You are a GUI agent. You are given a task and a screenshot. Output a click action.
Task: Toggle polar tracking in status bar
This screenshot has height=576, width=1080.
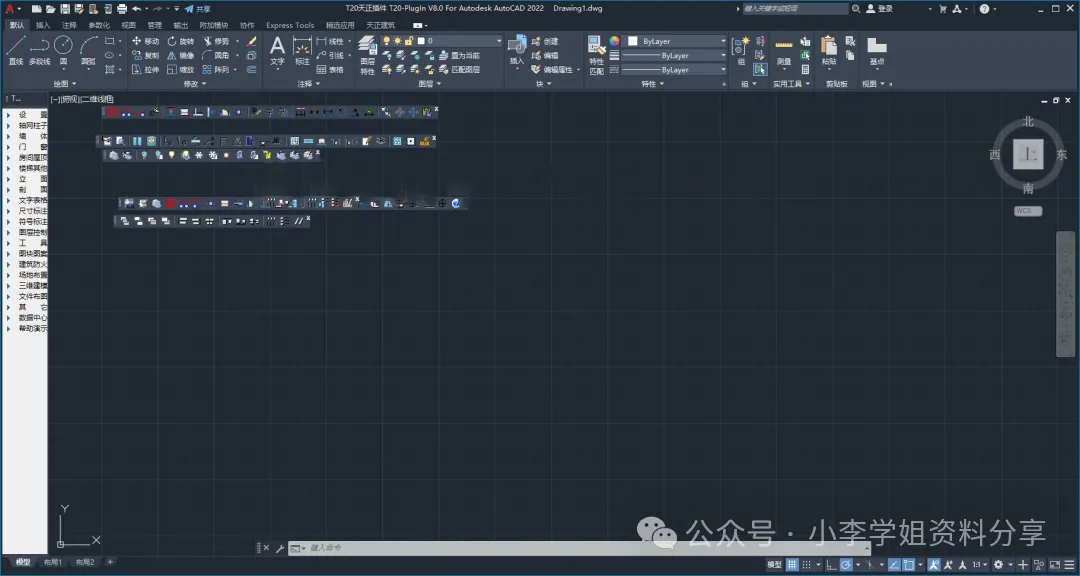tap(847, 565)
